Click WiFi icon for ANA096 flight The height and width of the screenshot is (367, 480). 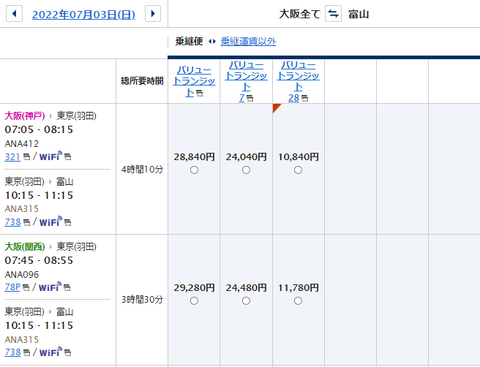coord(50,286)
